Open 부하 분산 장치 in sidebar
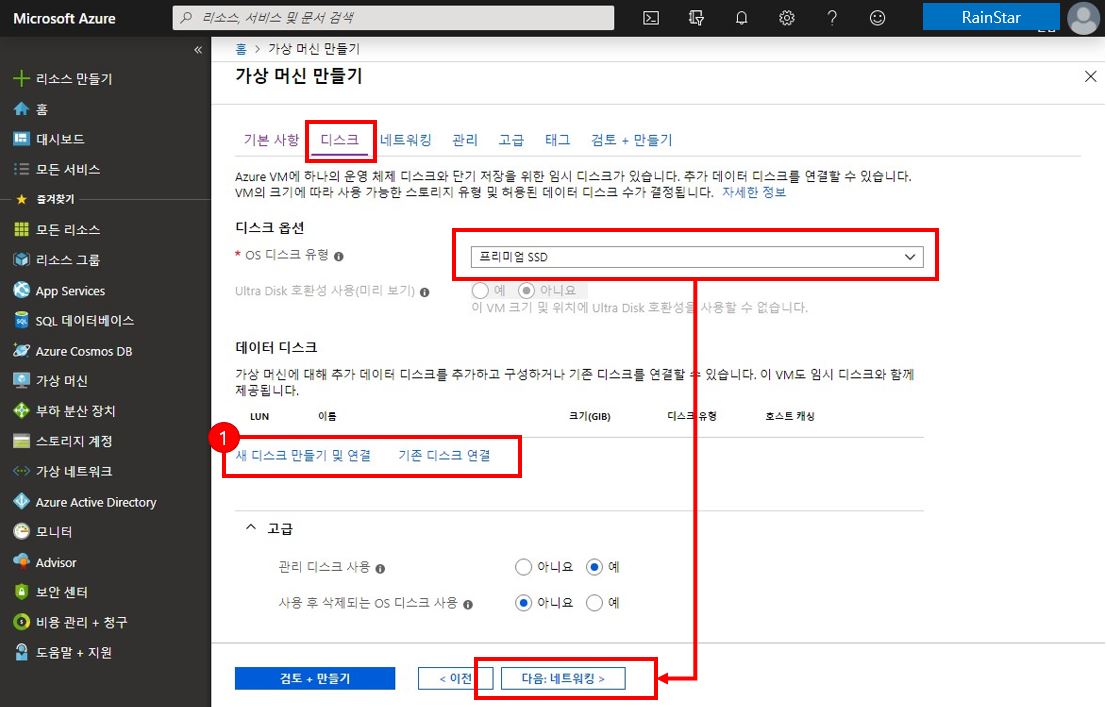 64,411
